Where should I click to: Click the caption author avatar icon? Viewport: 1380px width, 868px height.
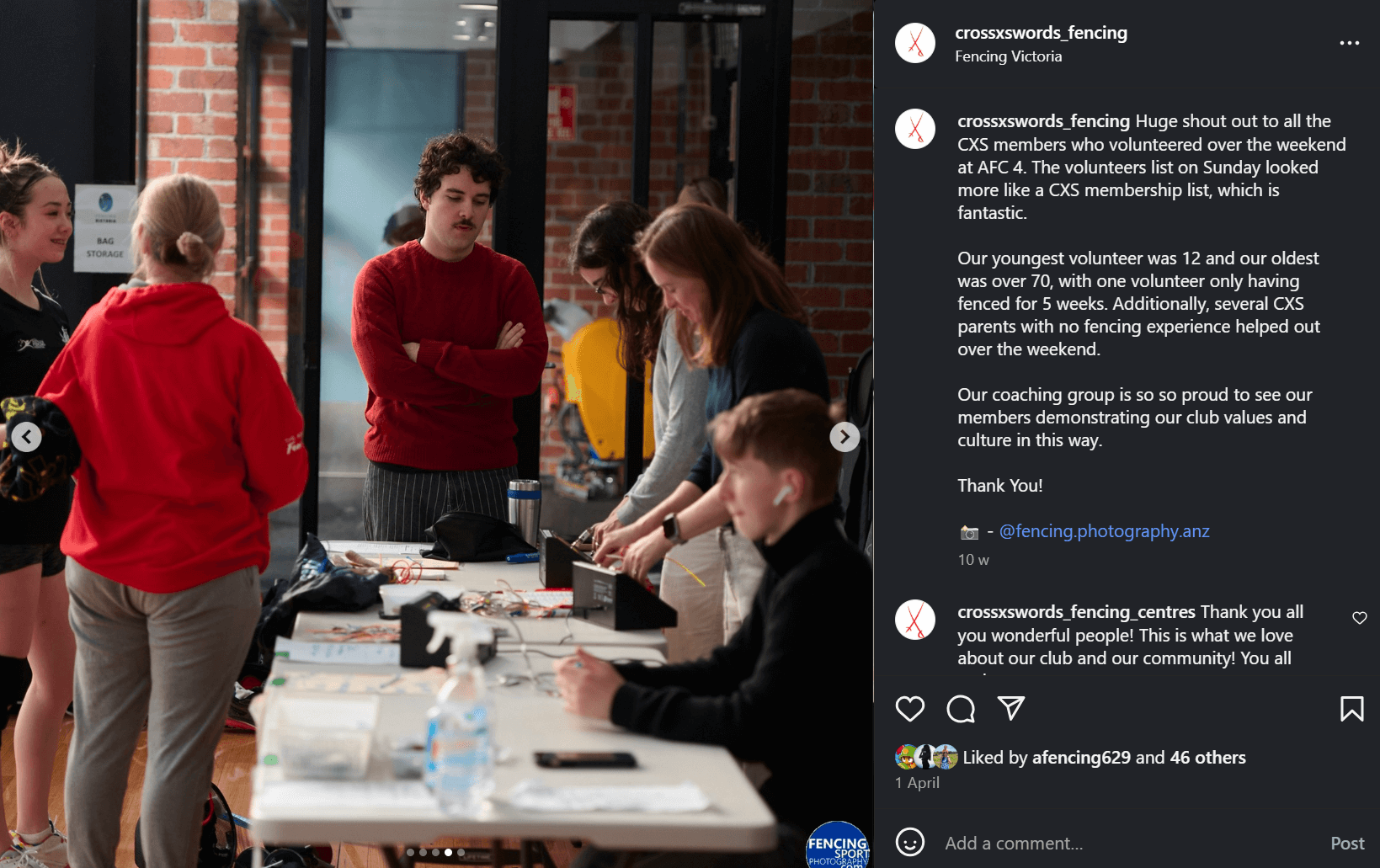915,129
